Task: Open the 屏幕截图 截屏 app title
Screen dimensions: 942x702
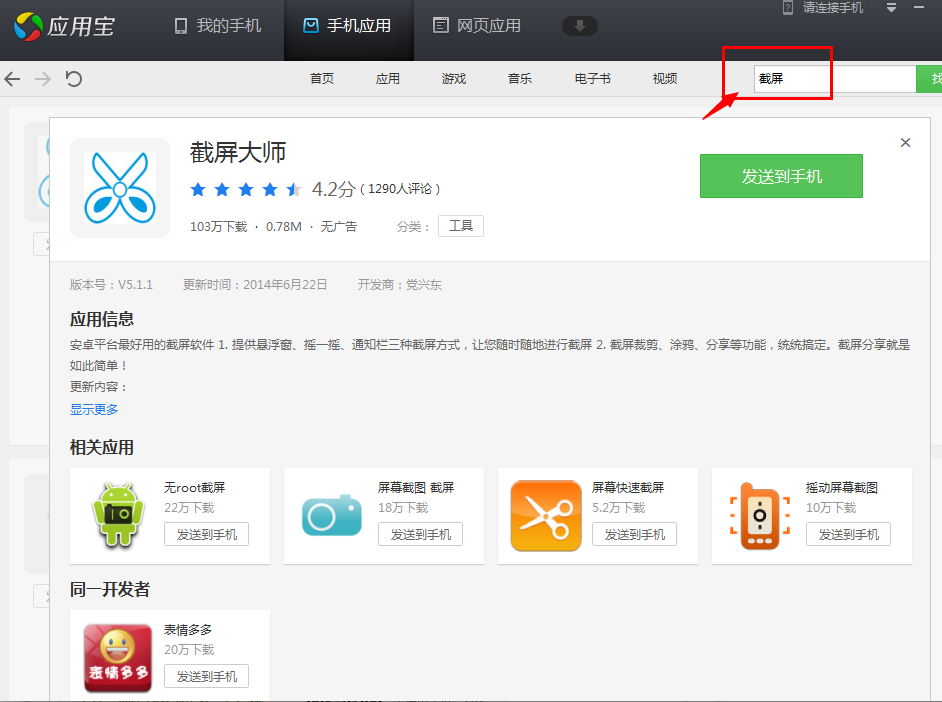Action: pyautogui.click(x=416, y=488)
